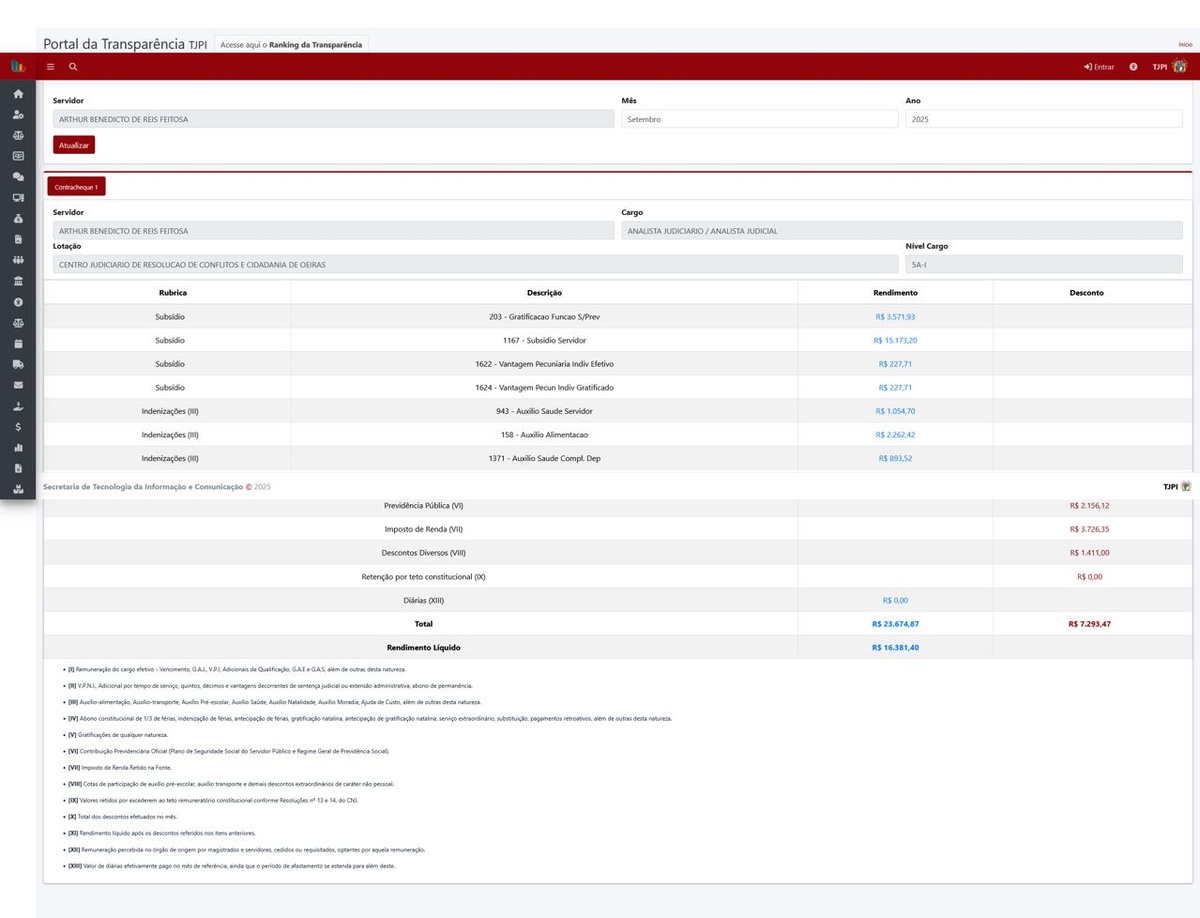Go to home via sidebar house icon

(x=18, y=94)
